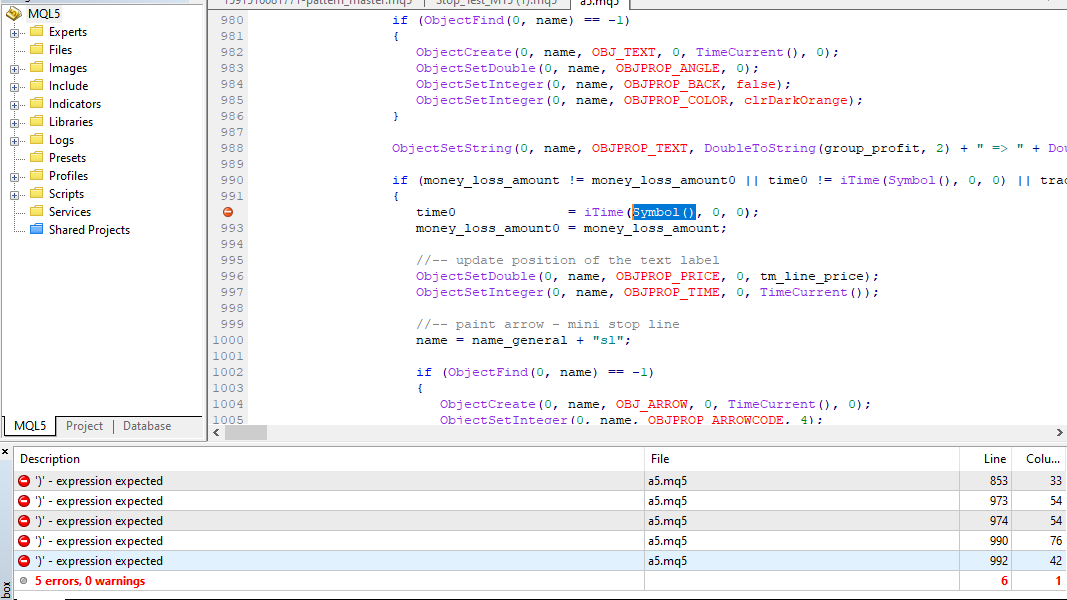Click the Presets folder icon
This screenshot has height=600, width=1067.
click(x=37, y=157)
